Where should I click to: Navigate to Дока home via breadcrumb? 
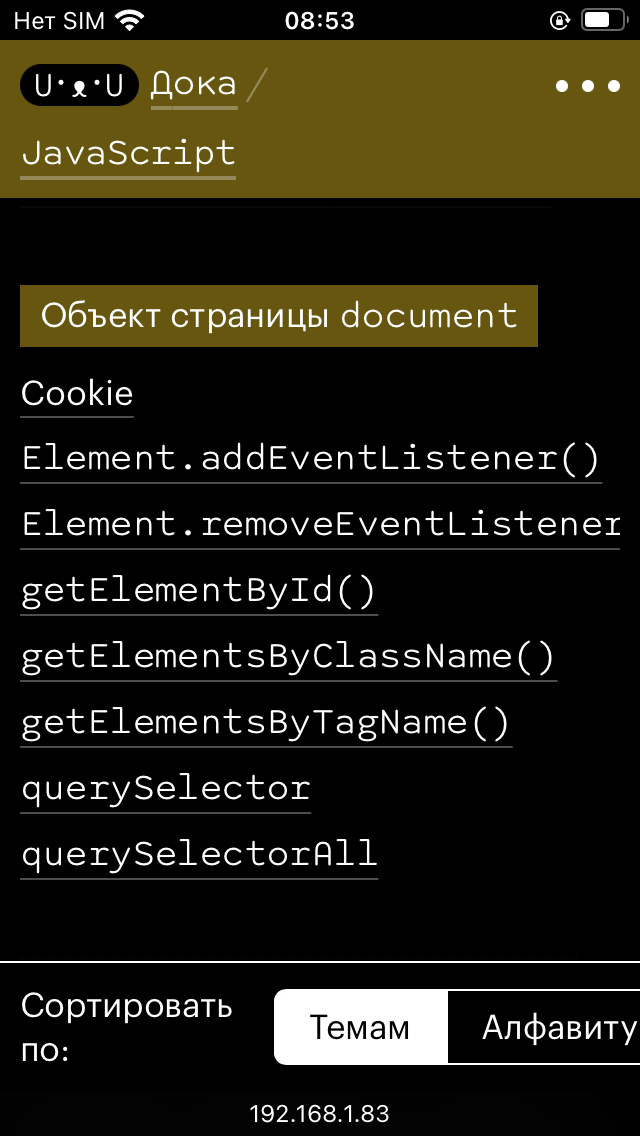point(193,84)
